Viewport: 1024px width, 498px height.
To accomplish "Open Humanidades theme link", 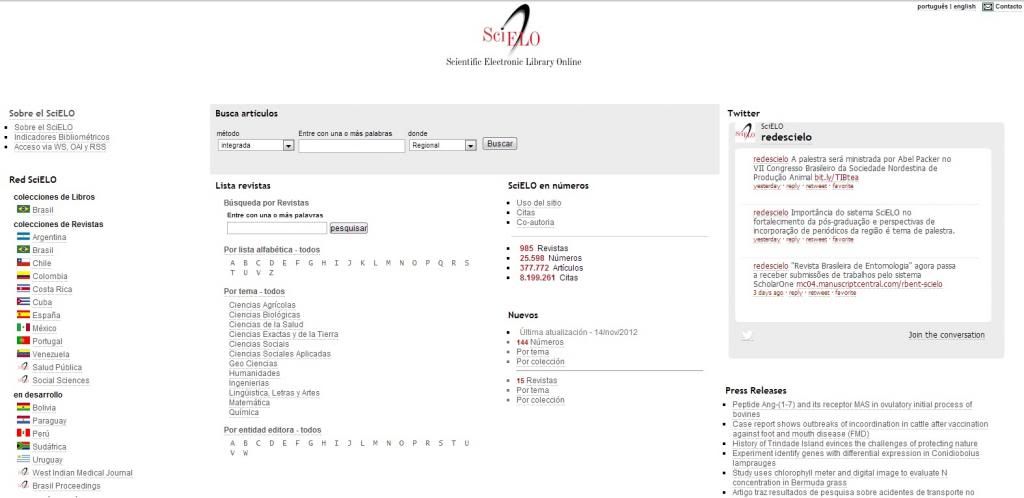I will (x=254, y=373).
